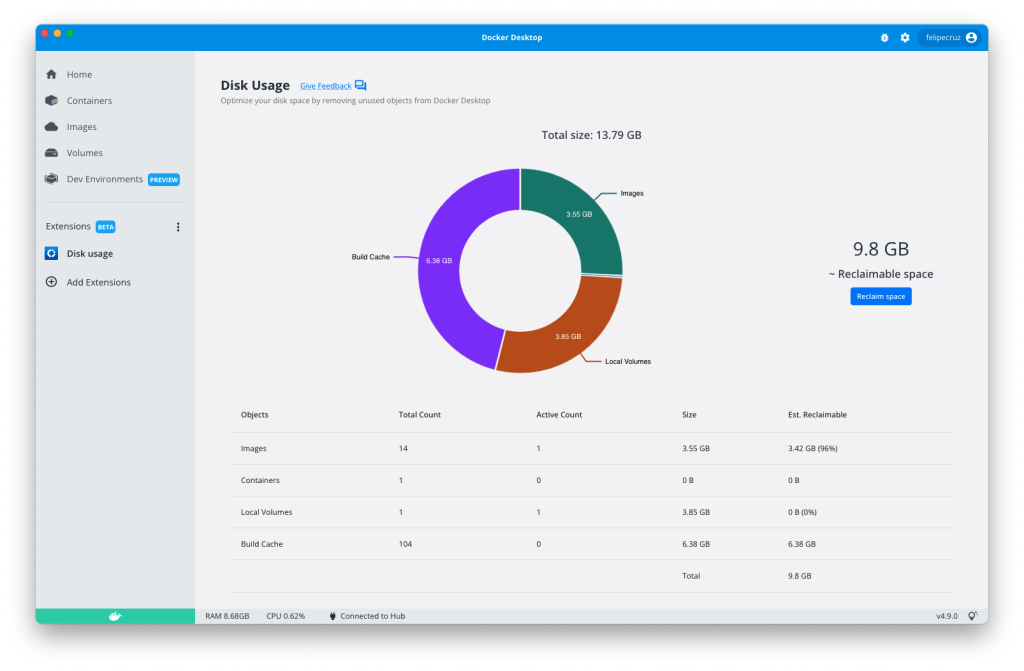The height and width of the screenshot is (671, 1024).
Task: Click the RAM 8.68GB status entry
Action: pyautogui.click(x=227, y=616)
